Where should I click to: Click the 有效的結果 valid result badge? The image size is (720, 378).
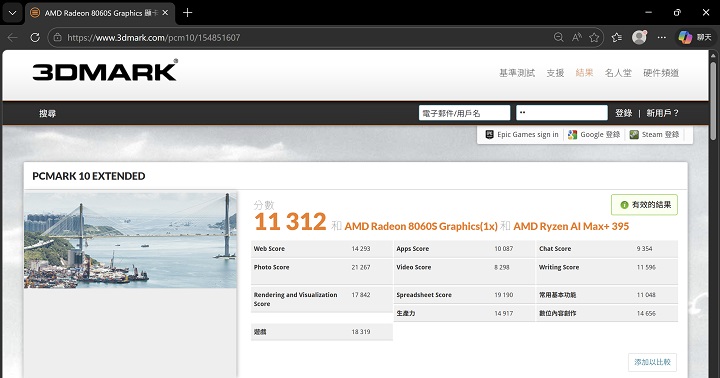[644, 205]
